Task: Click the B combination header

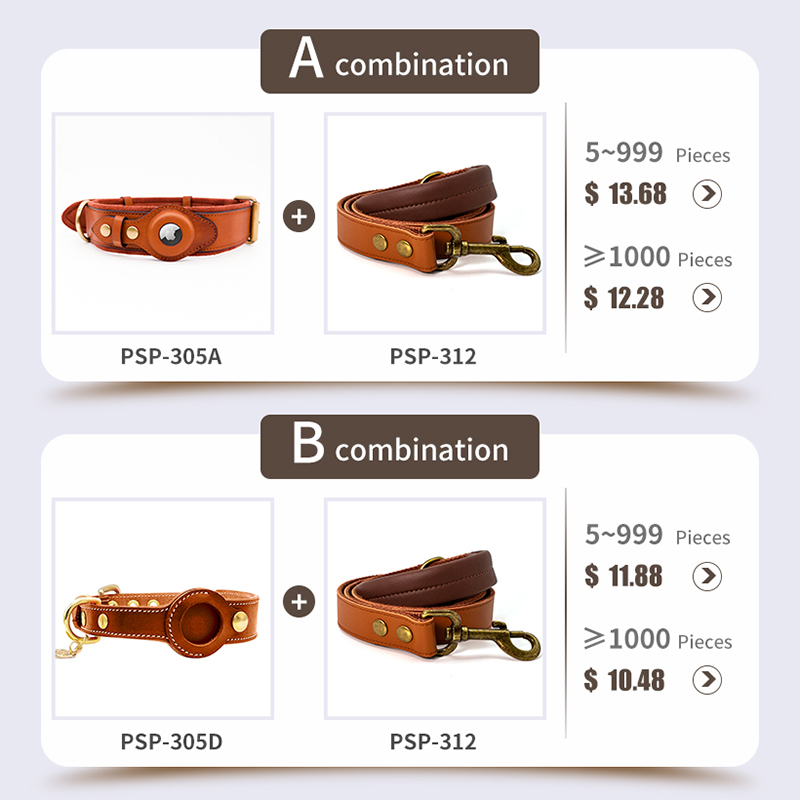Action: coord(399,447)
